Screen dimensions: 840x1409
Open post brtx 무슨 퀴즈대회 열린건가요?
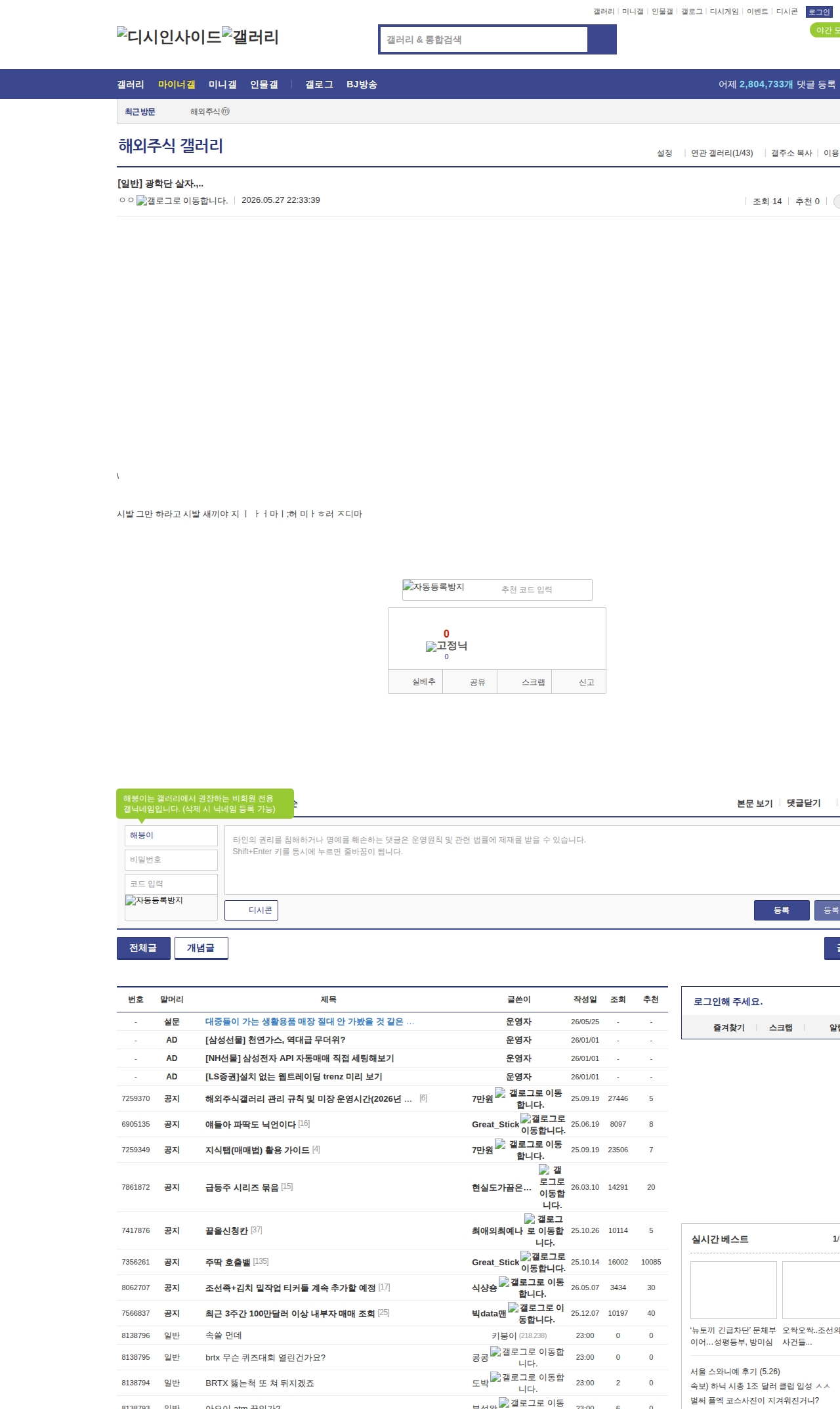click(265, 1358)
